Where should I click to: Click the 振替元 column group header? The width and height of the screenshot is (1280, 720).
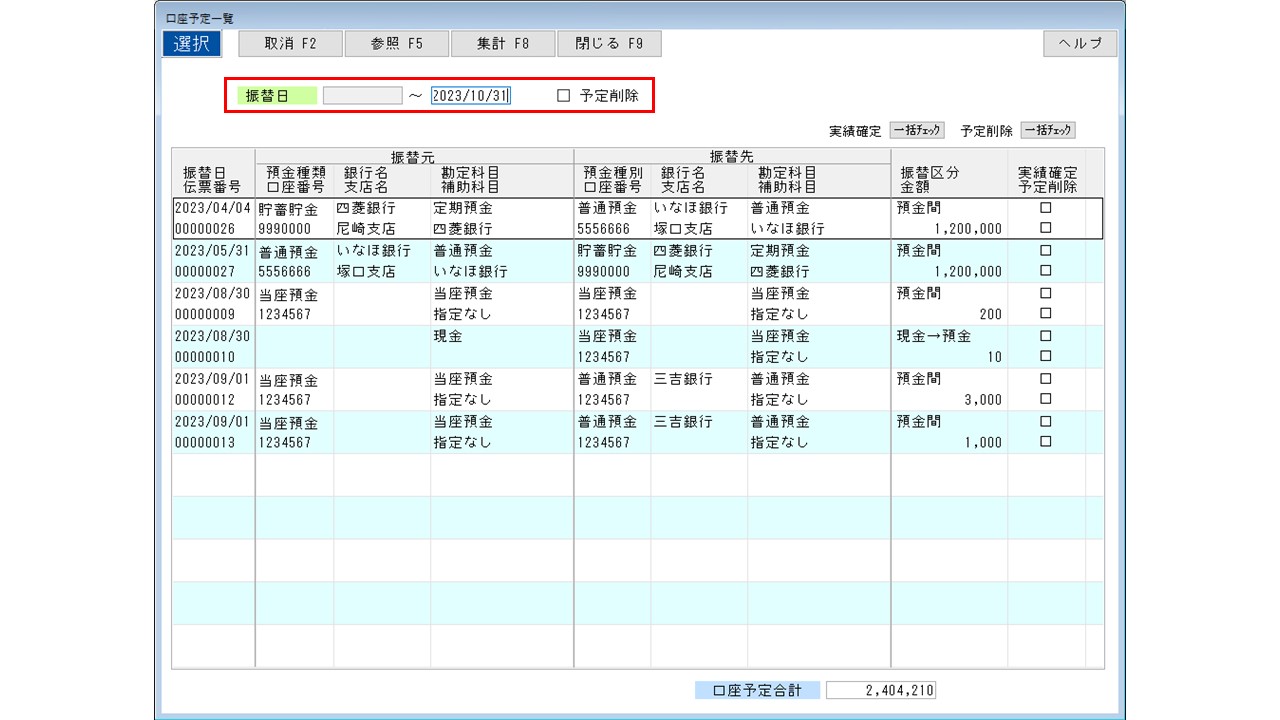pos(413,156)
